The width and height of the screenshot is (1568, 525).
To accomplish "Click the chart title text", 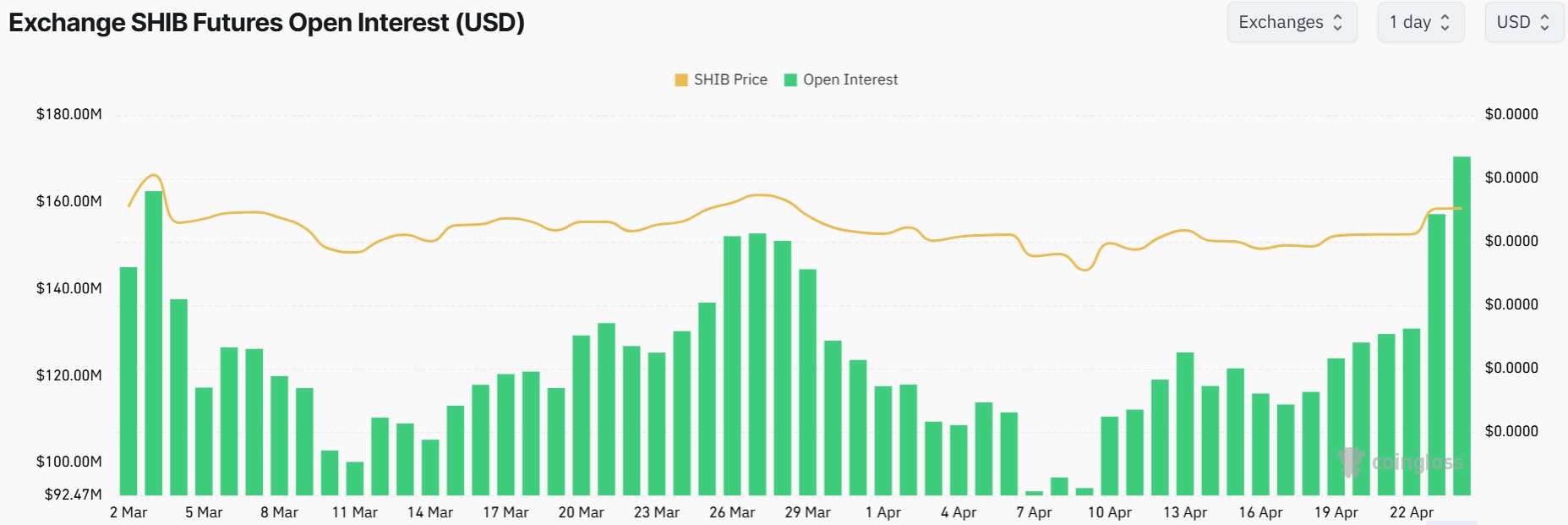I will tap(266, 23).
